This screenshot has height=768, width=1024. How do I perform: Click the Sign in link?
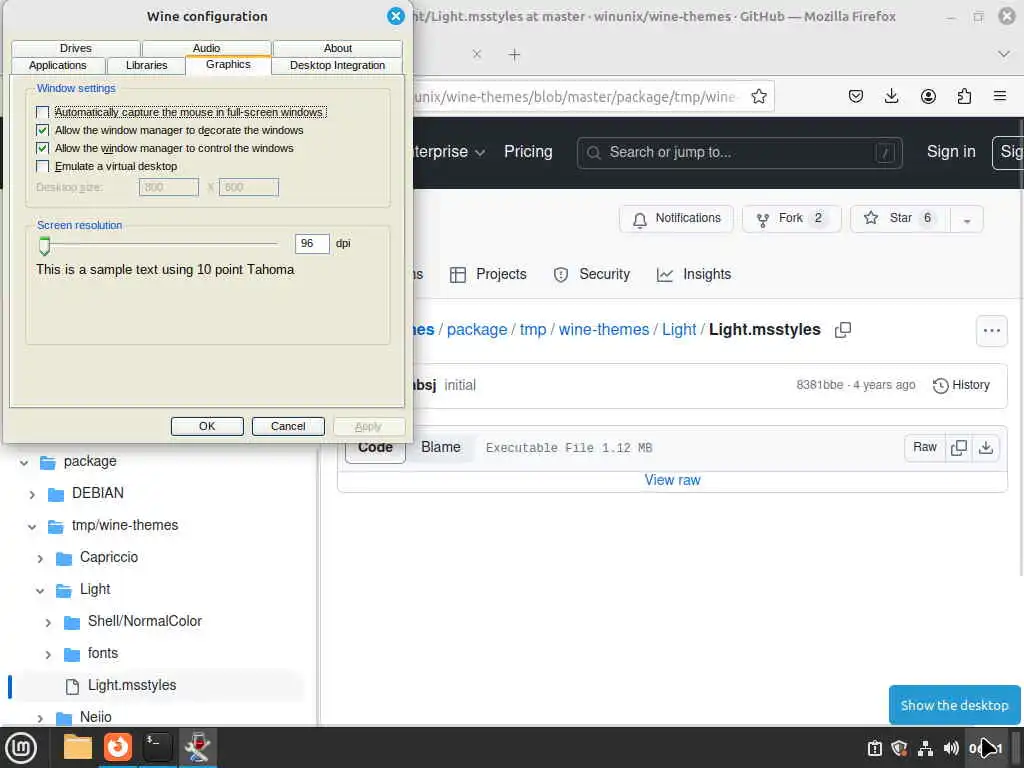tap(951, 152)
